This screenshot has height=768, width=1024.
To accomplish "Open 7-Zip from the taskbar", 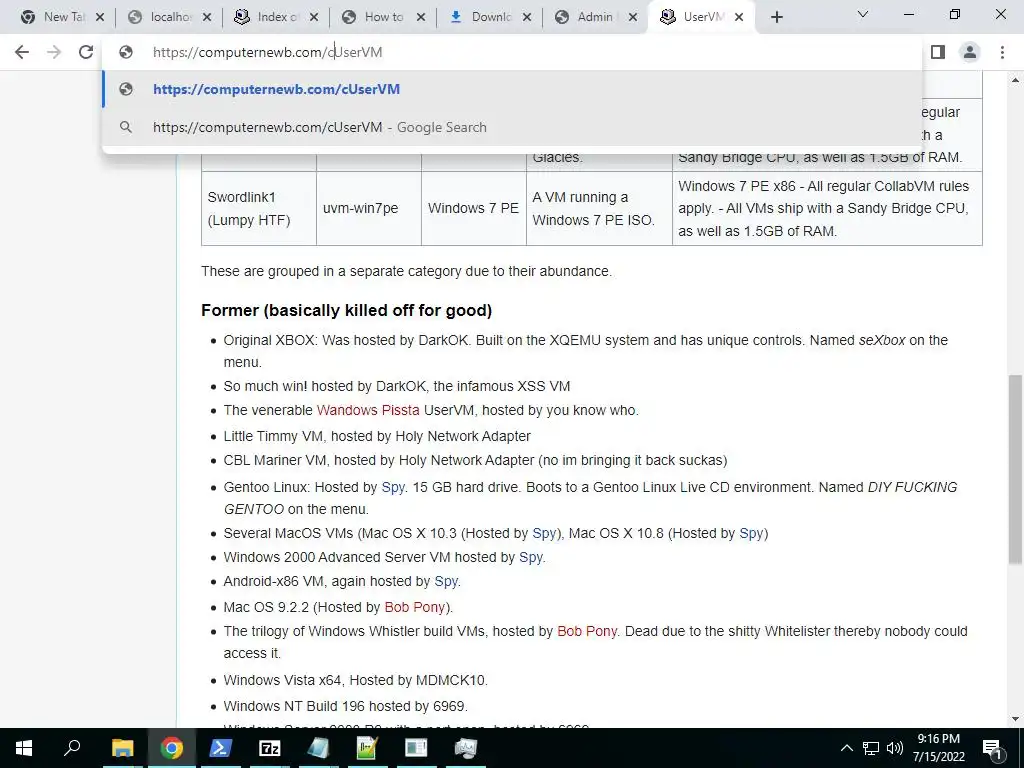I will coord(269,748).
